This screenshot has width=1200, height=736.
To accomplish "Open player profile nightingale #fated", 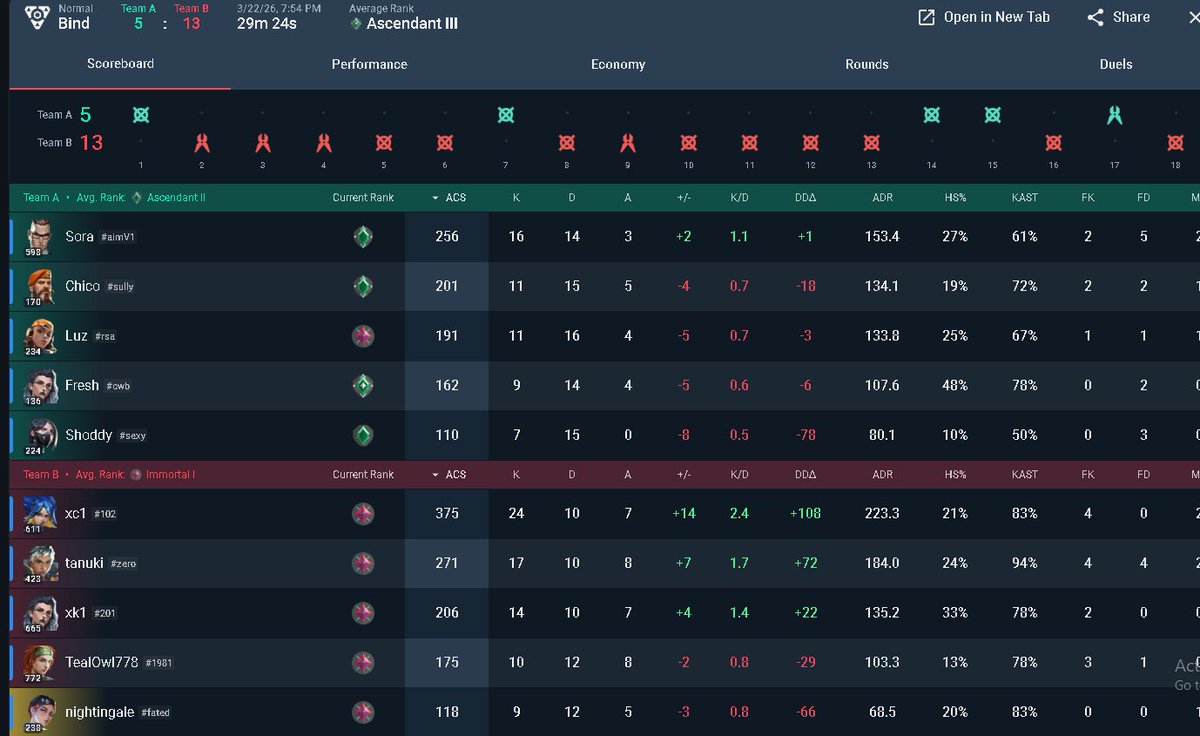I will [118, 712].
